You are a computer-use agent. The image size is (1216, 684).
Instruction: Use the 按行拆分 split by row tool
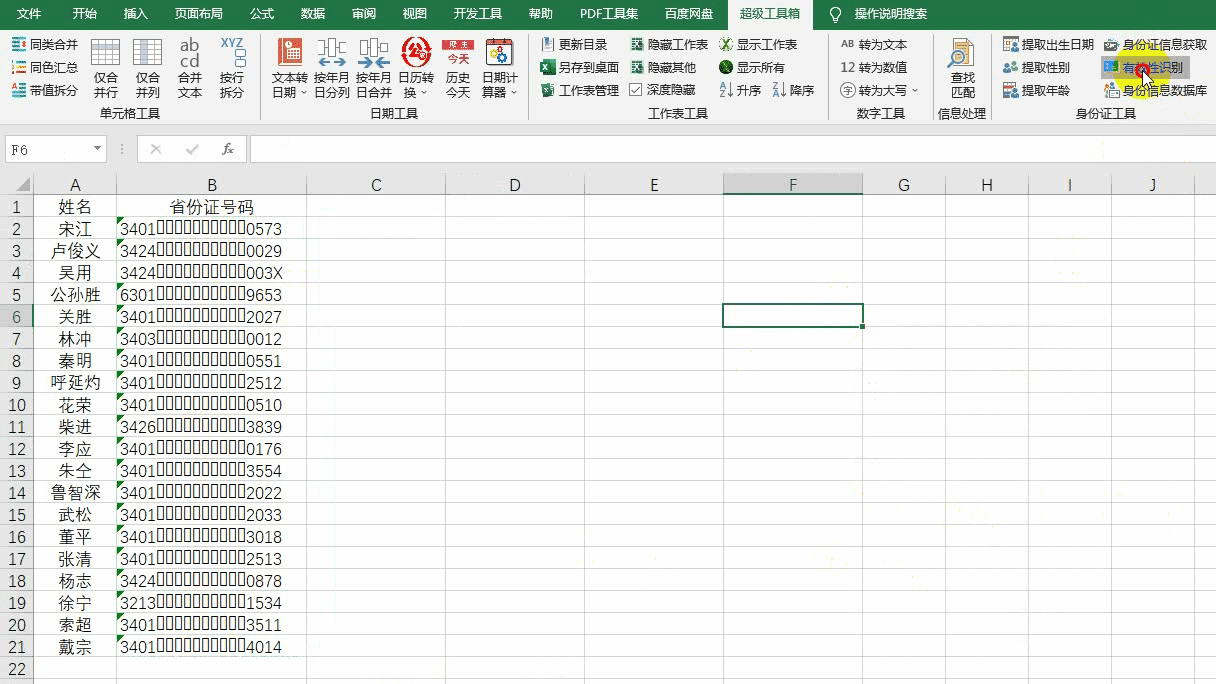232,68
